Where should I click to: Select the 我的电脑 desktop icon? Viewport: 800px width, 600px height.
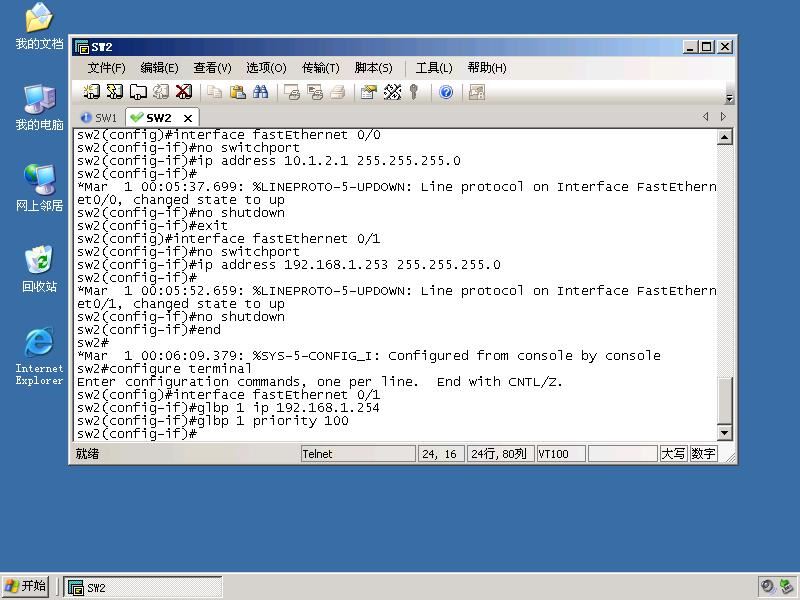click(x=39, y=108)
